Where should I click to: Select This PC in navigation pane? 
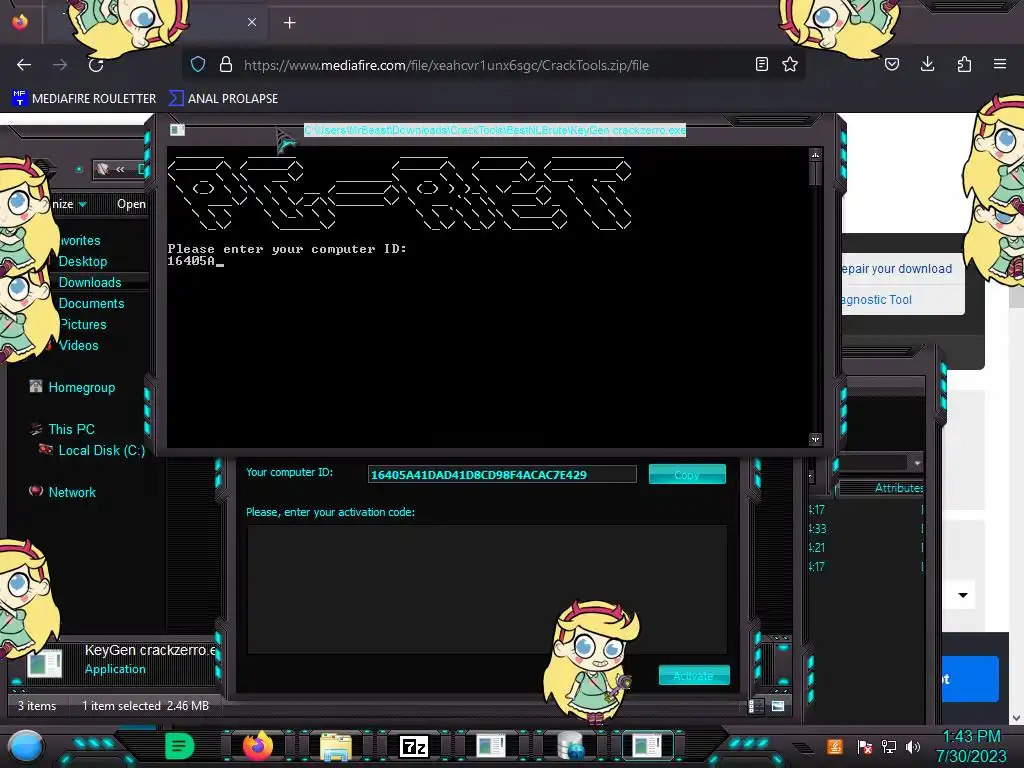coord(71,429)
